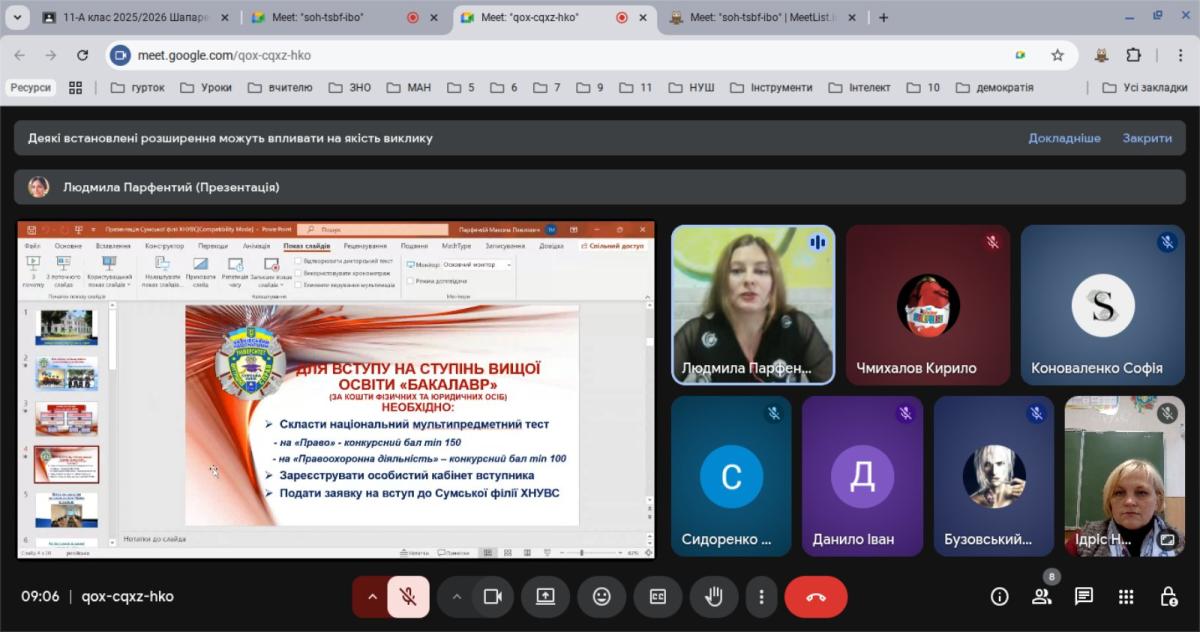Show the participants people panel
Screen dimensions: 1200x632
[x=1041, y=597]
